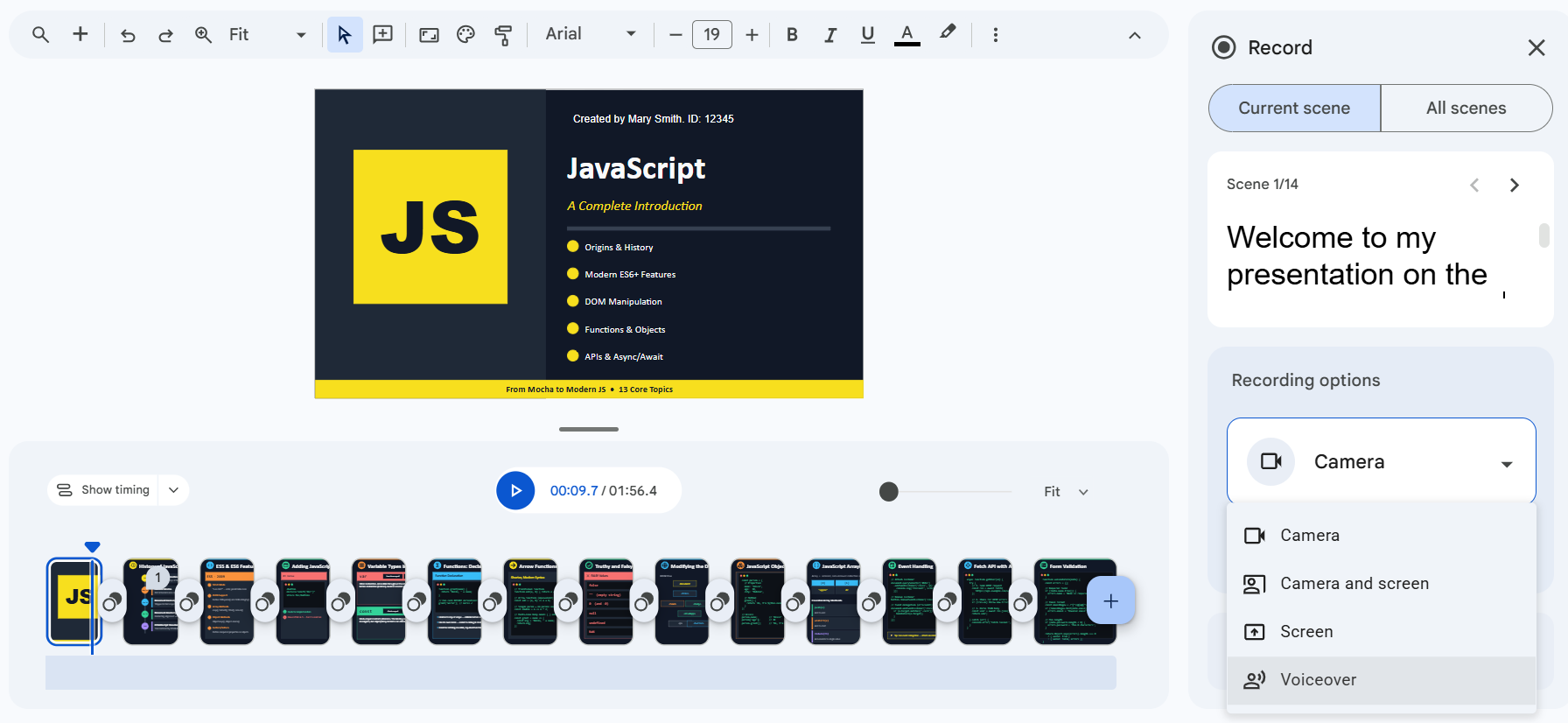Go to the next scene arrow

[1515, 185]
